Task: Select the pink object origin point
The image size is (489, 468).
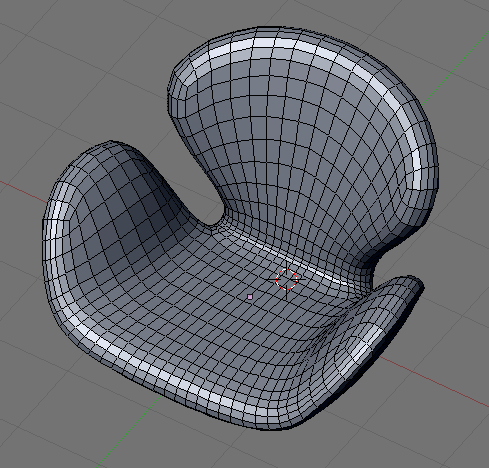Action: point(250,297)
